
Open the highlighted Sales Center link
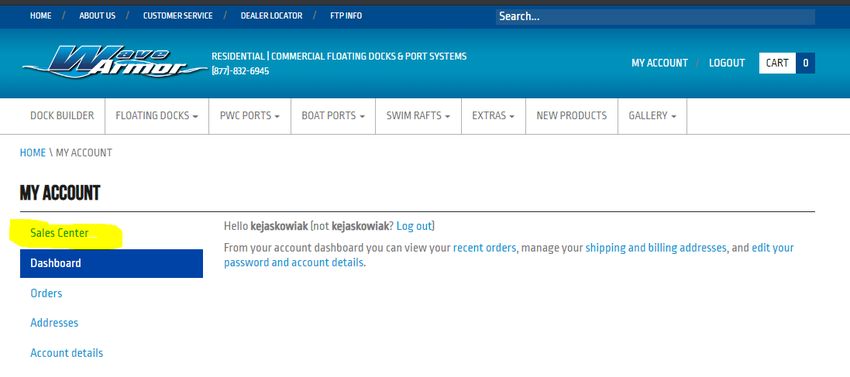[x=59, y=233]
